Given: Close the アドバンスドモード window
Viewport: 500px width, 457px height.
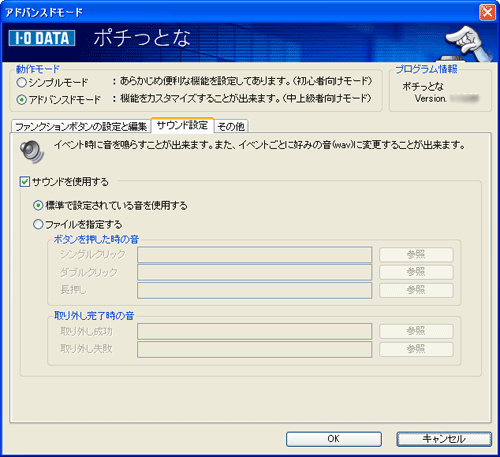Looking at the screenshot, I should pos(487,13).
